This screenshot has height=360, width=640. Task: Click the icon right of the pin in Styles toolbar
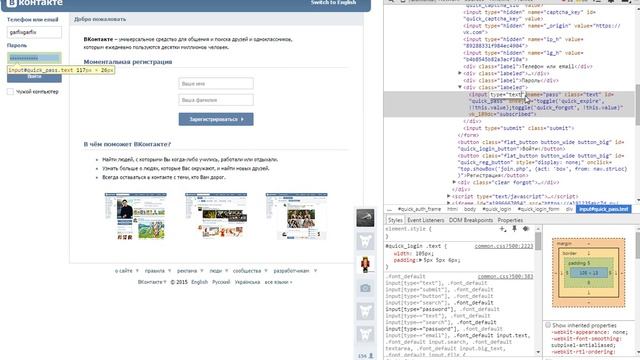tap(526, 229)
